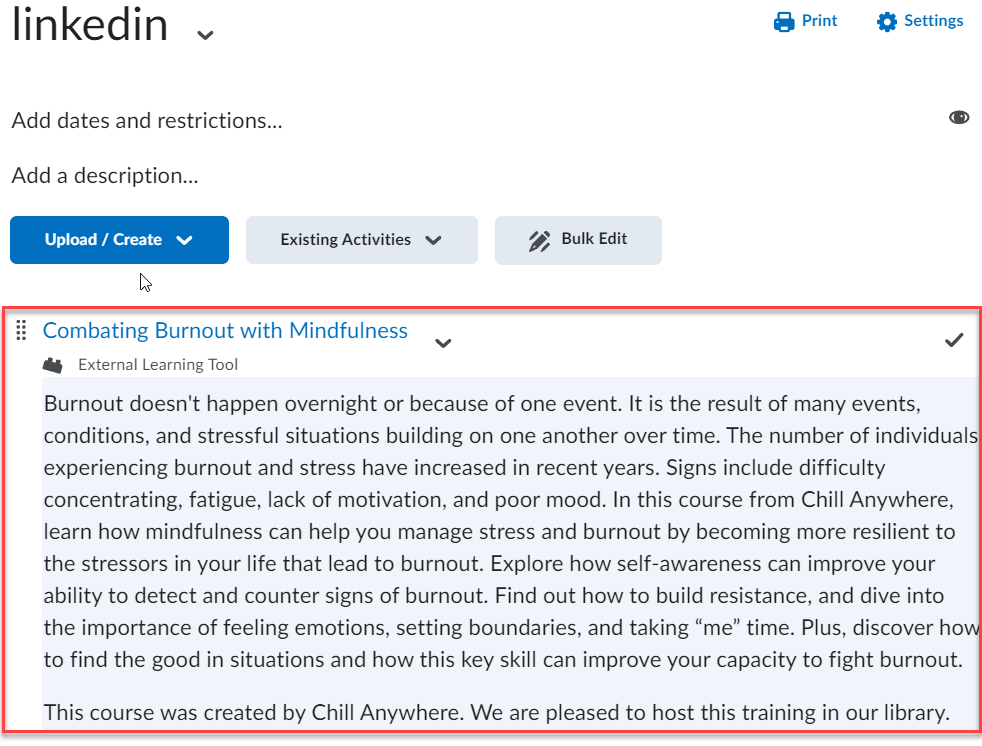Click the External Learning Tool puzzle icon

pyautogui.click(x=53, y=364)
